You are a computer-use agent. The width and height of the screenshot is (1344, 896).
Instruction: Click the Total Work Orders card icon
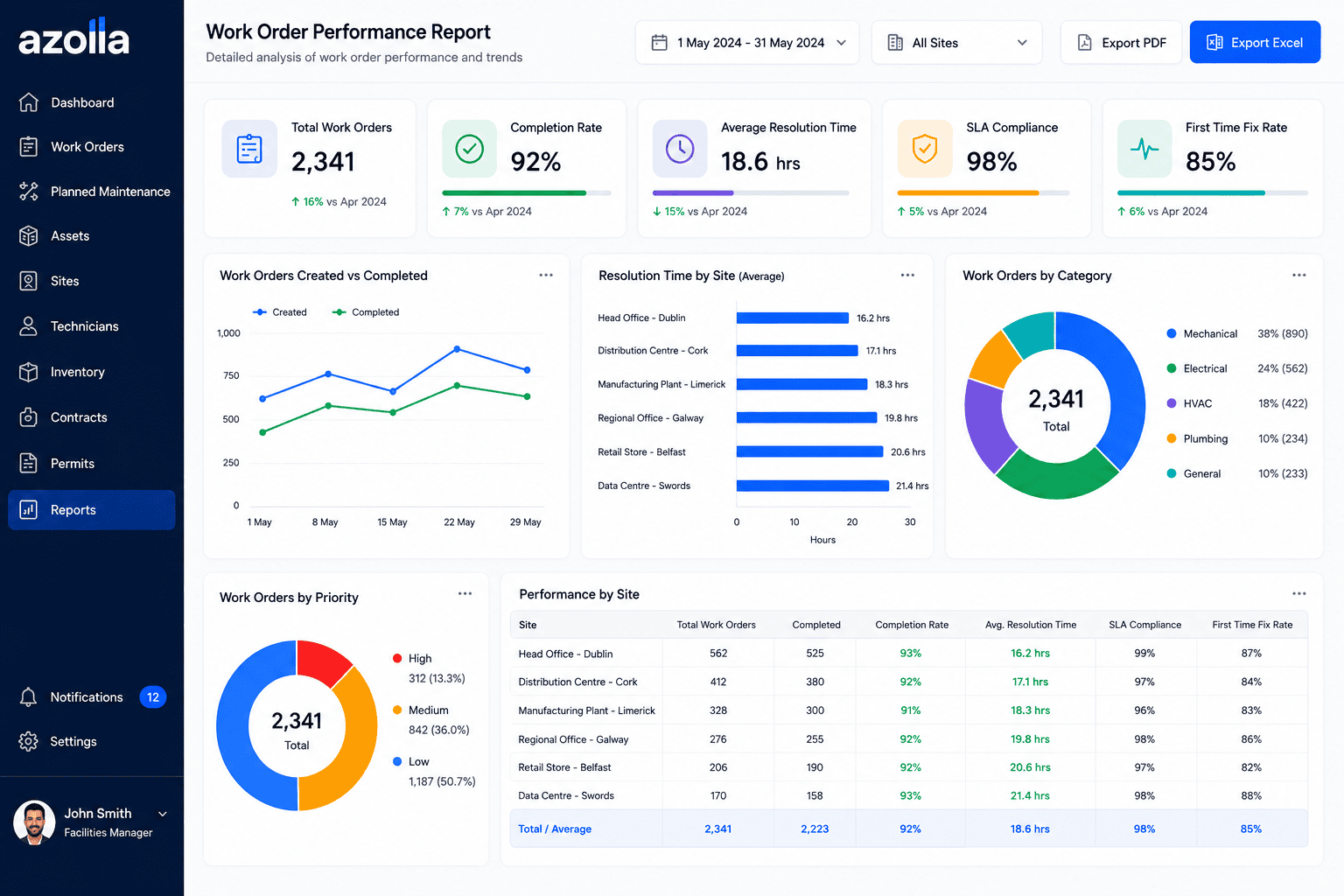(x=249, y=149)
